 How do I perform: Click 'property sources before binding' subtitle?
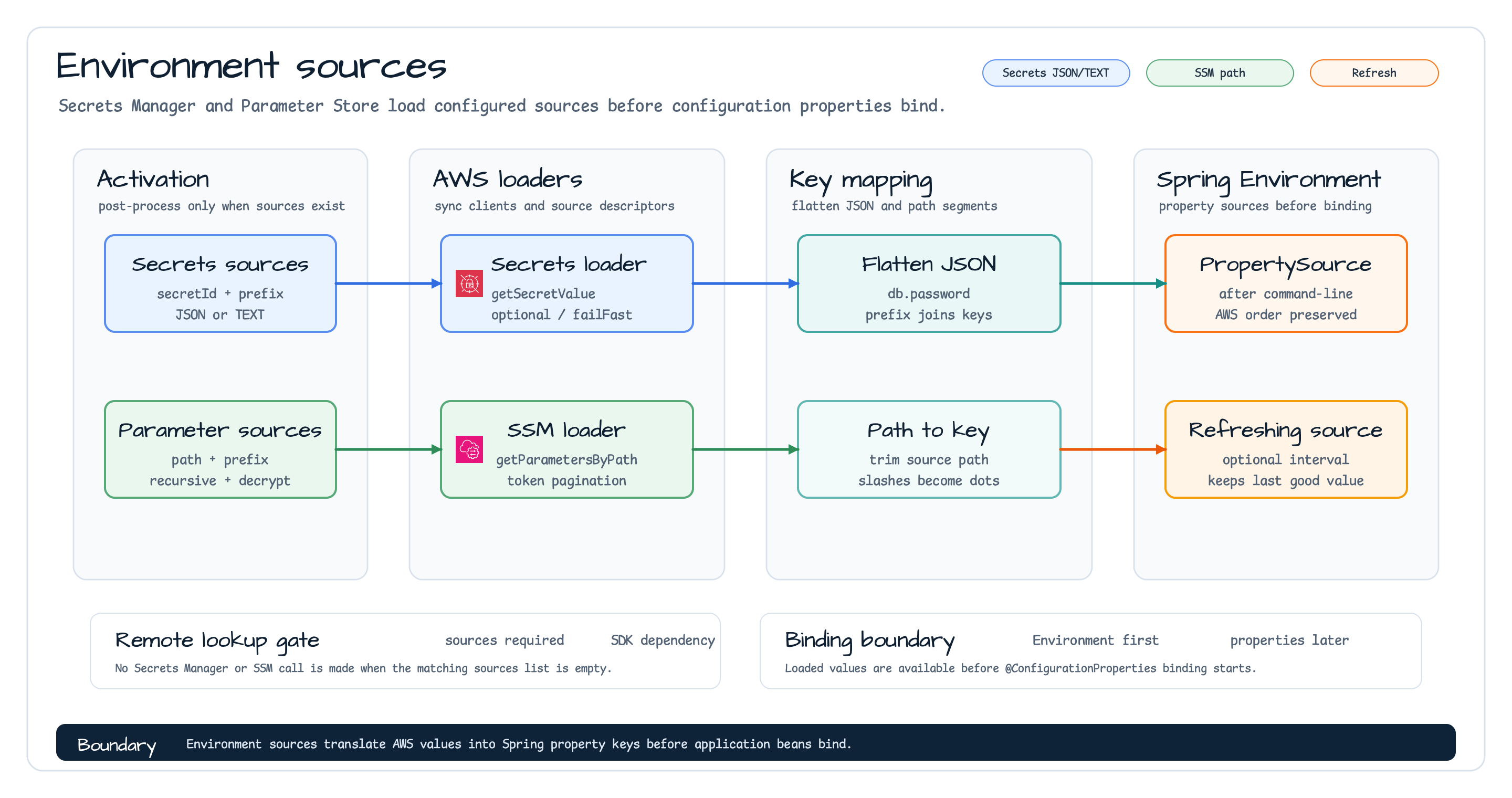pos(1265,206)
